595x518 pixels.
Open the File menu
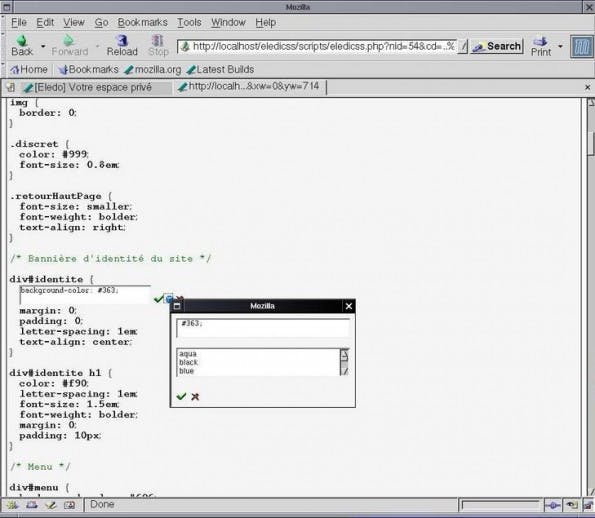tap(19, 22)
